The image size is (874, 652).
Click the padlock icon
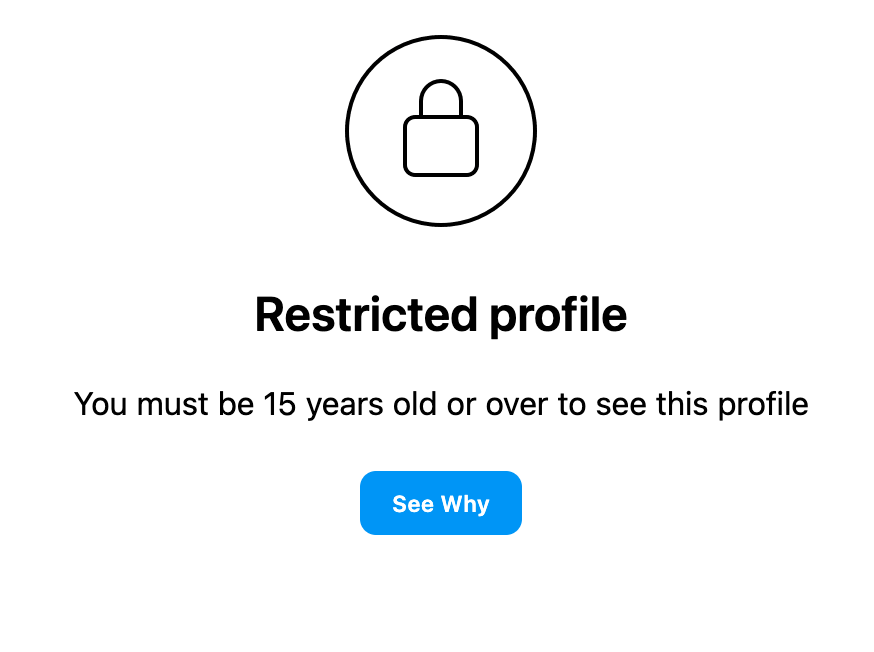(x=440, y=128)
